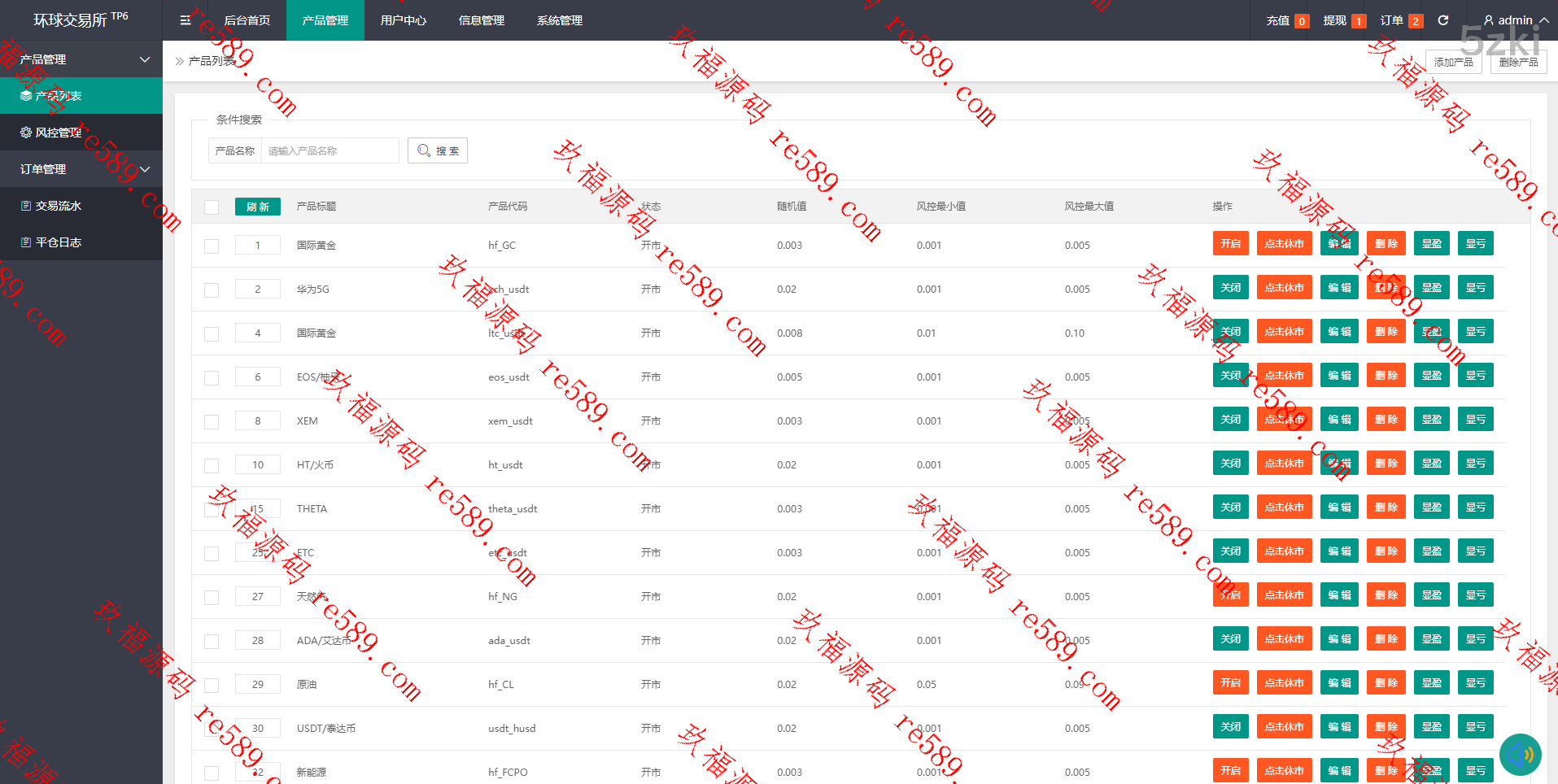
Task: Click 删除 for the THETA row
Action: tap(1386, 507)
